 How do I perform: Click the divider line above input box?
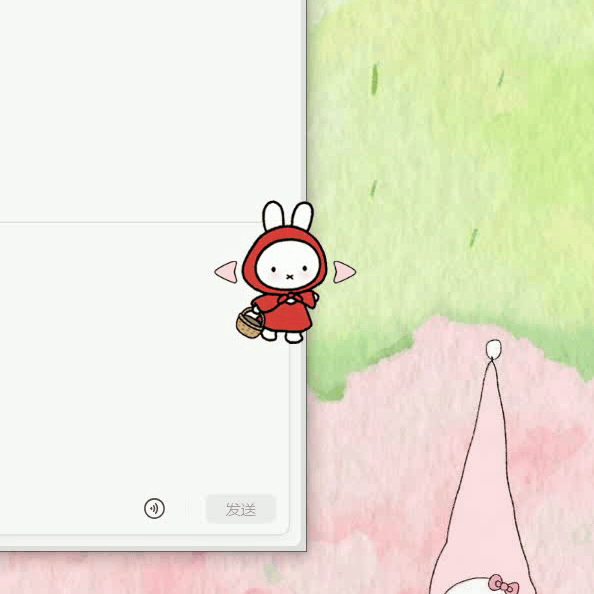pyautogui.click(x=129, y=223)
